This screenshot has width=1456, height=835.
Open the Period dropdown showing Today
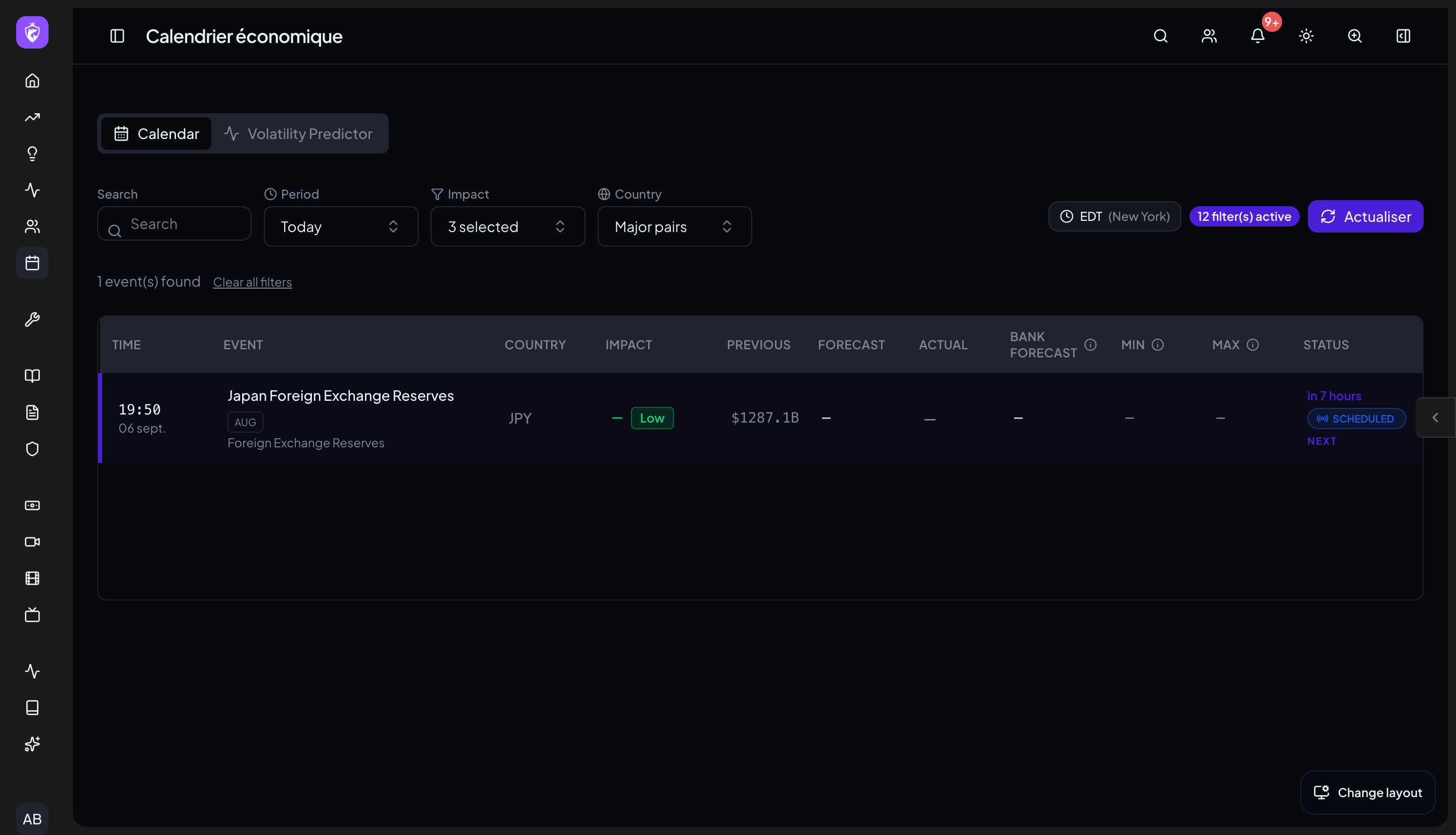pyautogui.click(x=341, y=226)
